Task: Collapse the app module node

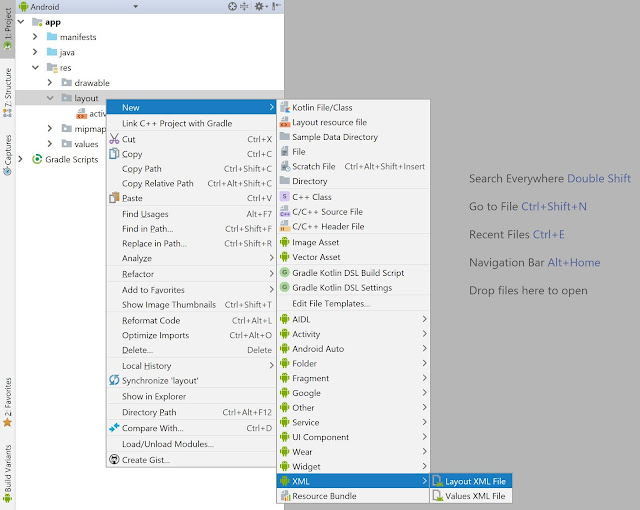Action: coord(21,22)
